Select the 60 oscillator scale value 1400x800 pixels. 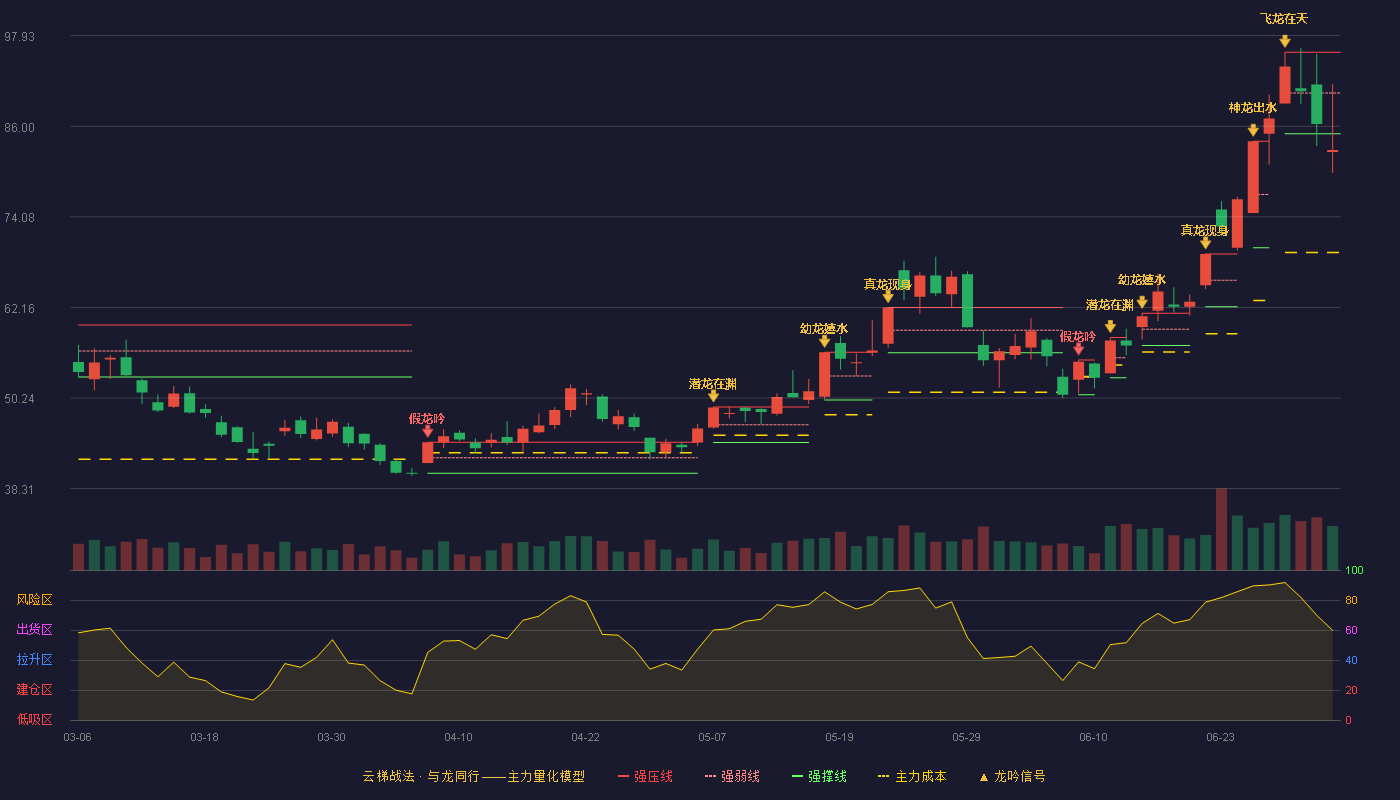[x=1351, y=630]
